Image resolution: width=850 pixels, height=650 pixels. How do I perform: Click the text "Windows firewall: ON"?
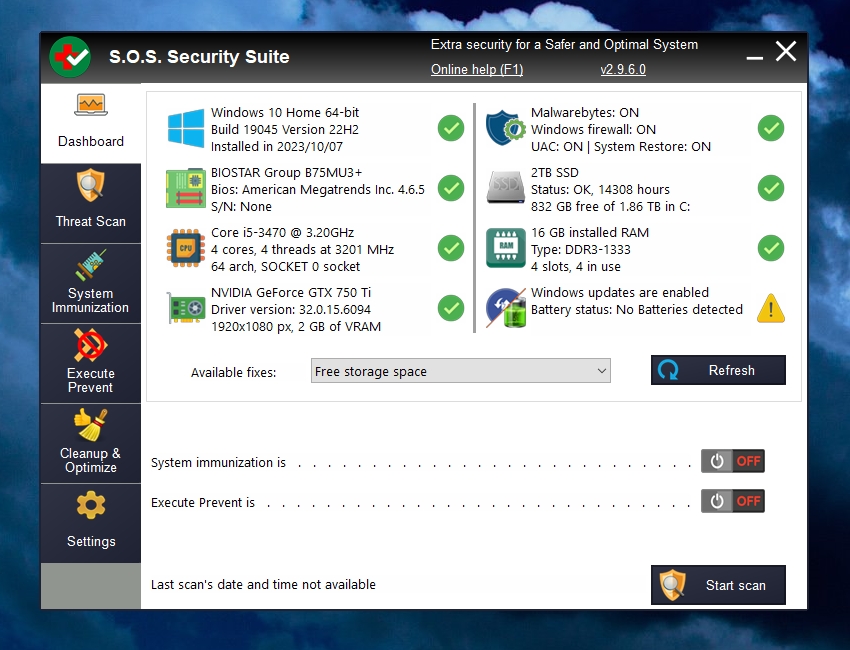593,130
